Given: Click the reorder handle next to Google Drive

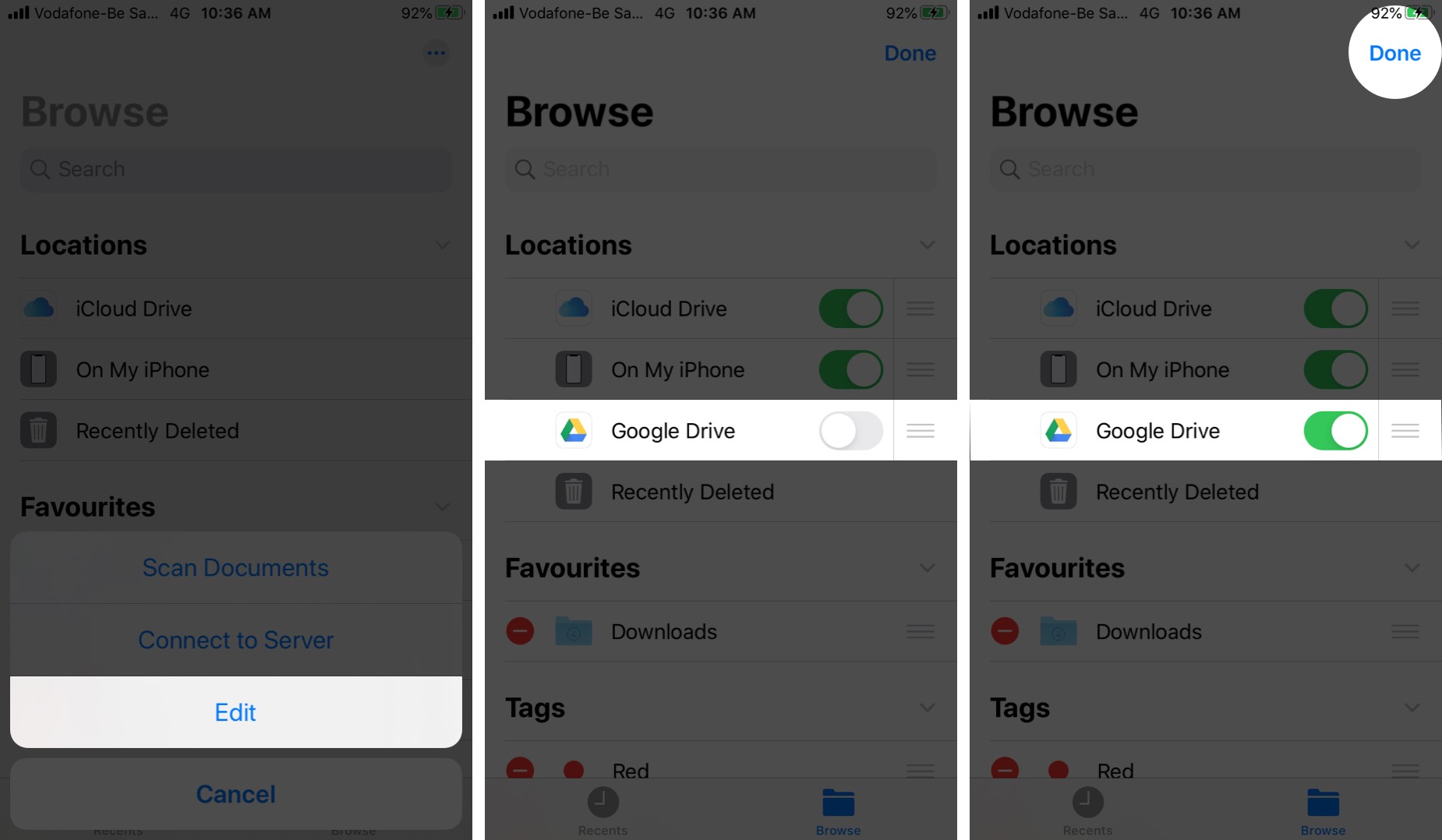Looking at the screenshot, I should 921,430.
